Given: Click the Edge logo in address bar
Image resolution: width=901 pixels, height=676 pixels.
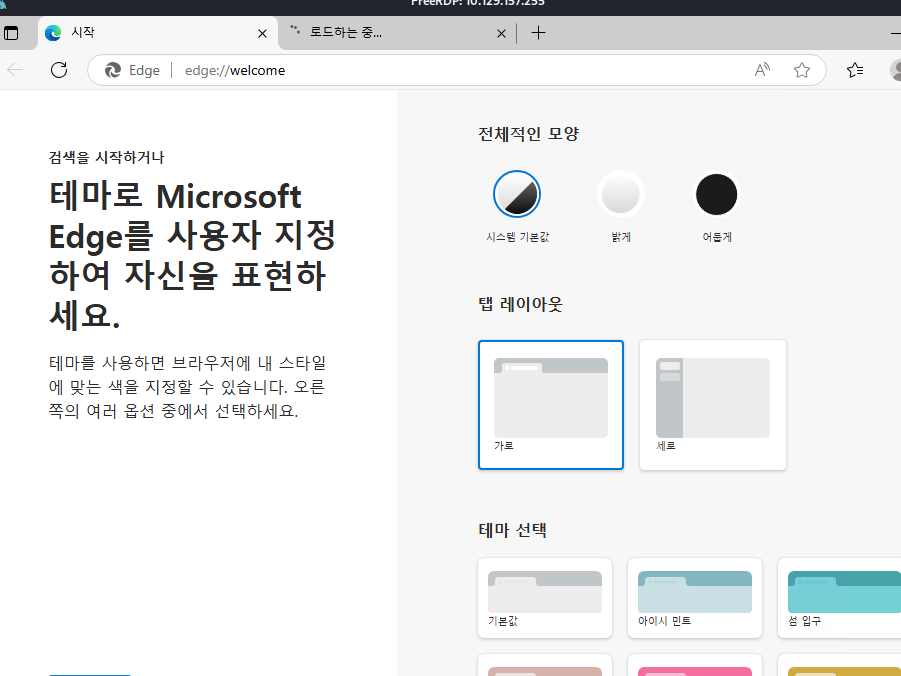Looking at the screenshot, I should (113, 70).
